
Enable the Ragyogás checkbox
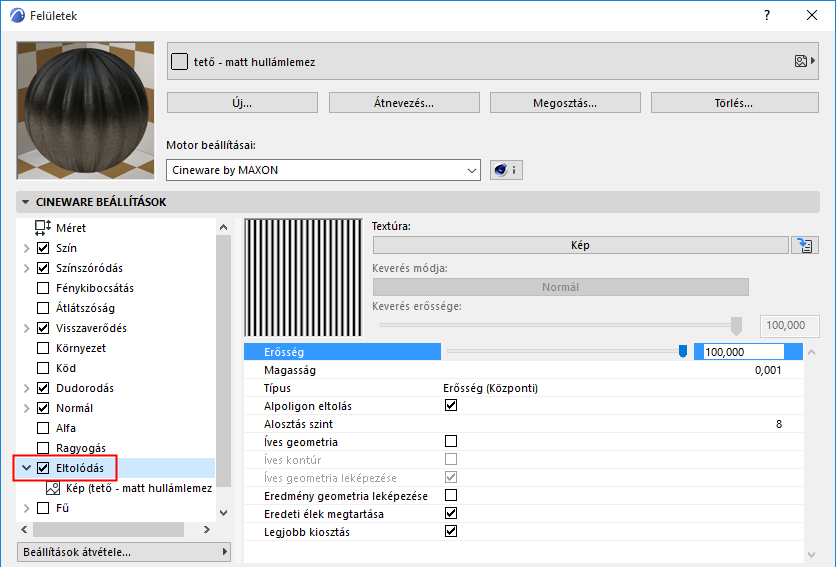click(43, 448)
